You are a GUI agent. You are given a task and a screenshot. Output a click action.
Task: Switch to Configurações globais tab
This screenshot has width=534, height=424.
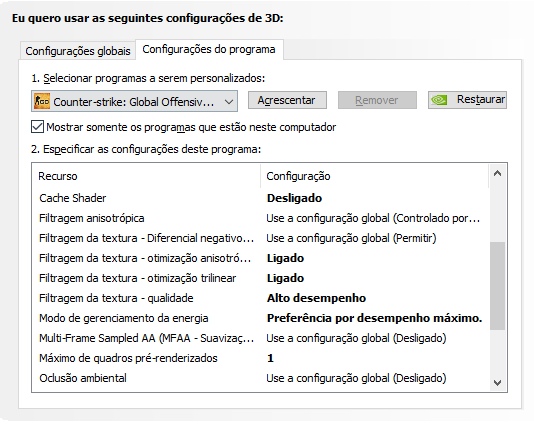[78, 51]
